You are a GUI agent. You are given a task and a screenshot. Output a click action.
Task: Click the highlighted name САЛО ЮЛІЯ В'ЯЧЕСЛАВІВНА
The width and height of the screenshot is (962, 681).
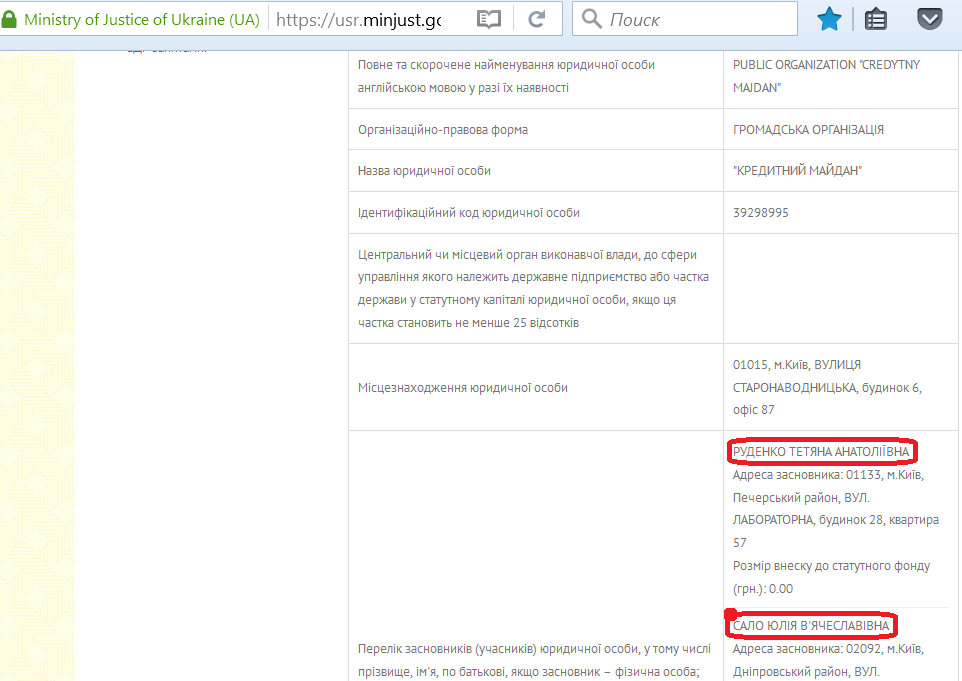click(x=811, y=626)
